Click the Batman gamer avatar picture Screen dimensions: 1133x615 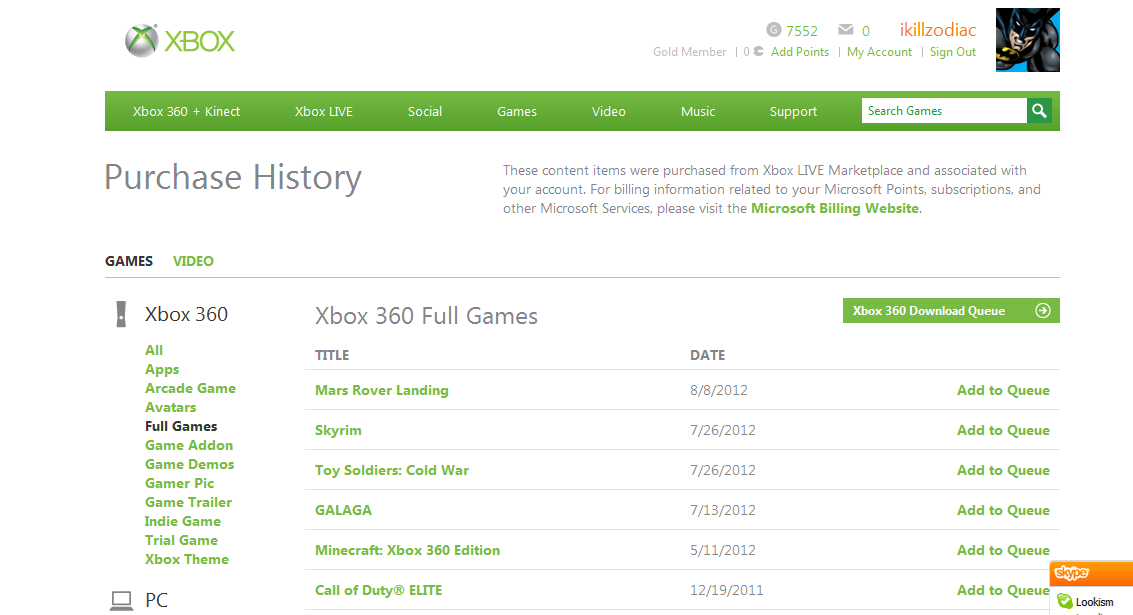pos(1027,41)
